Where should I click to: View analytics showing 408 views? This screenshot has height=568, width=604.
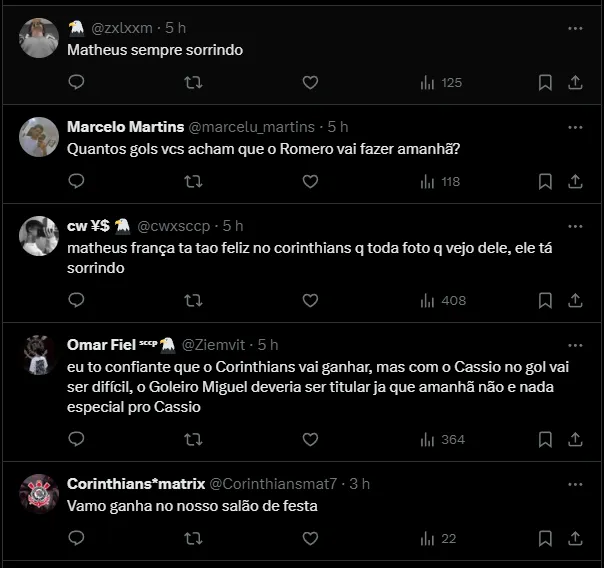(x=442, y=300)
